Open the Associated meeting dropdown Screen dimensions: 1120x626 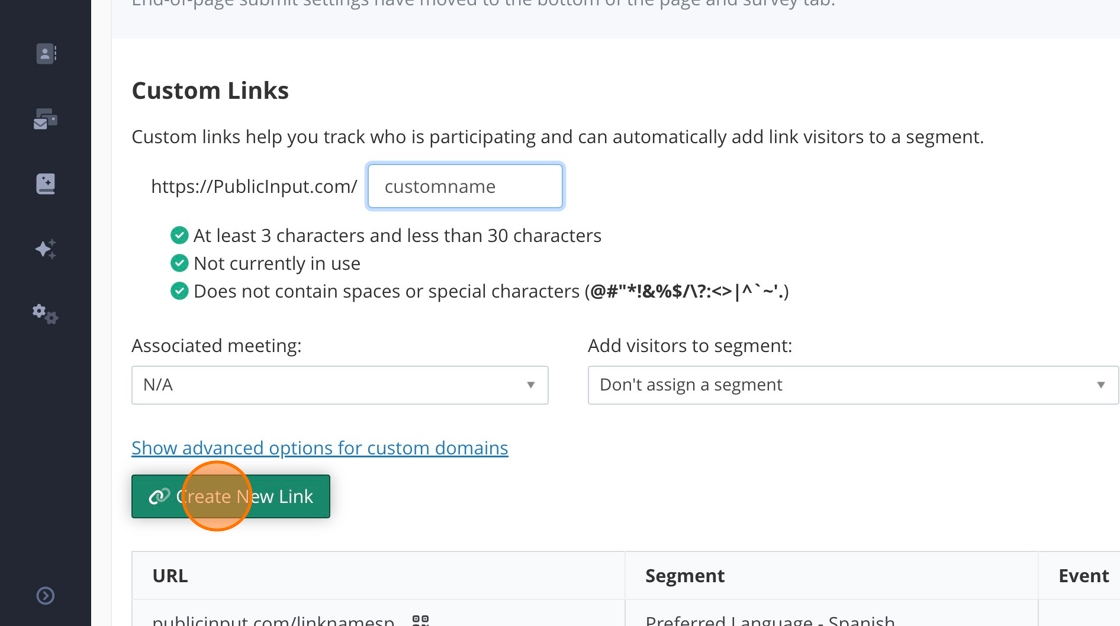click(x=340, y=385)
